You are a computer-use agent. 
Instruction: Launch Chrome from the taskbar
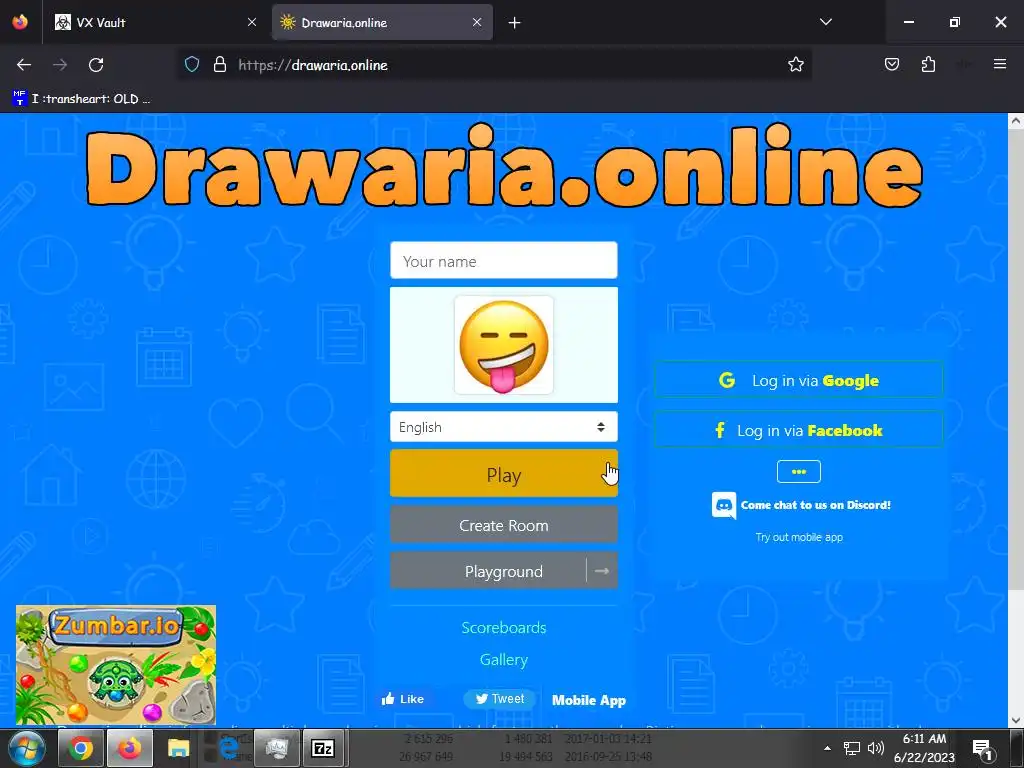click(81, 748)
